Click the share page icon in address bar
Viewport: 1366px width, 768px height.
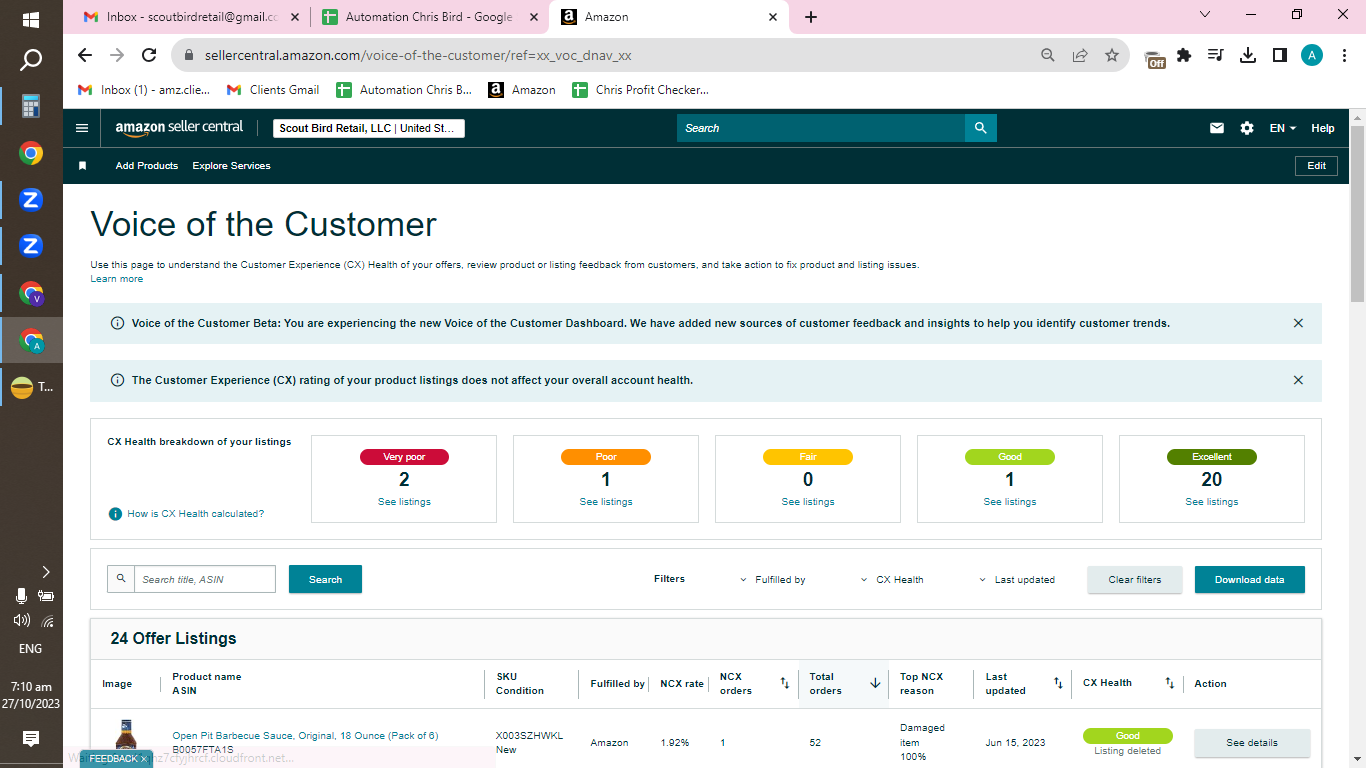(1080, 55)
